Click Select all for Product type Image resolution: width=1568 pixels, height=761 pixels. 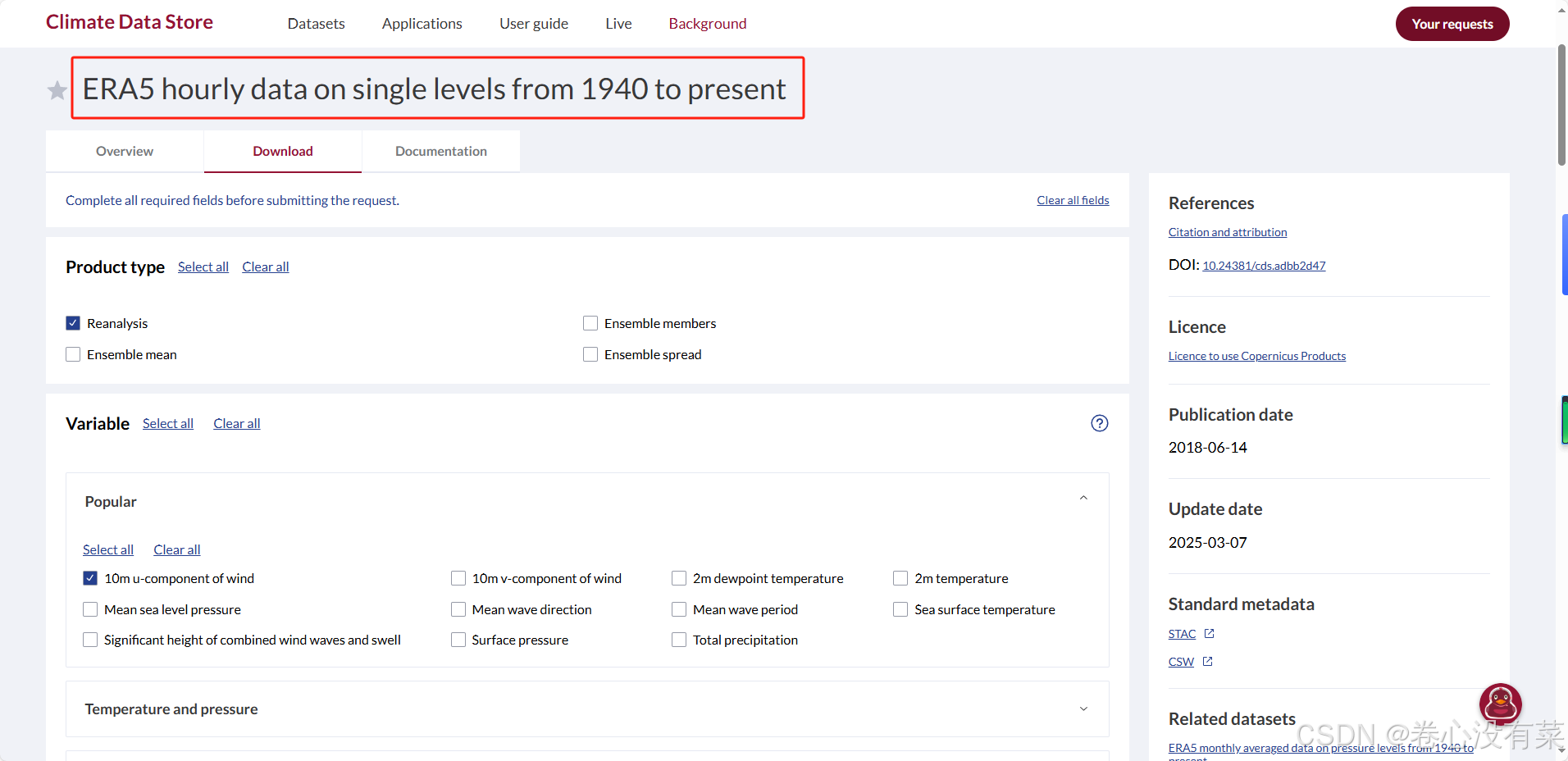(x=203, y=267)
